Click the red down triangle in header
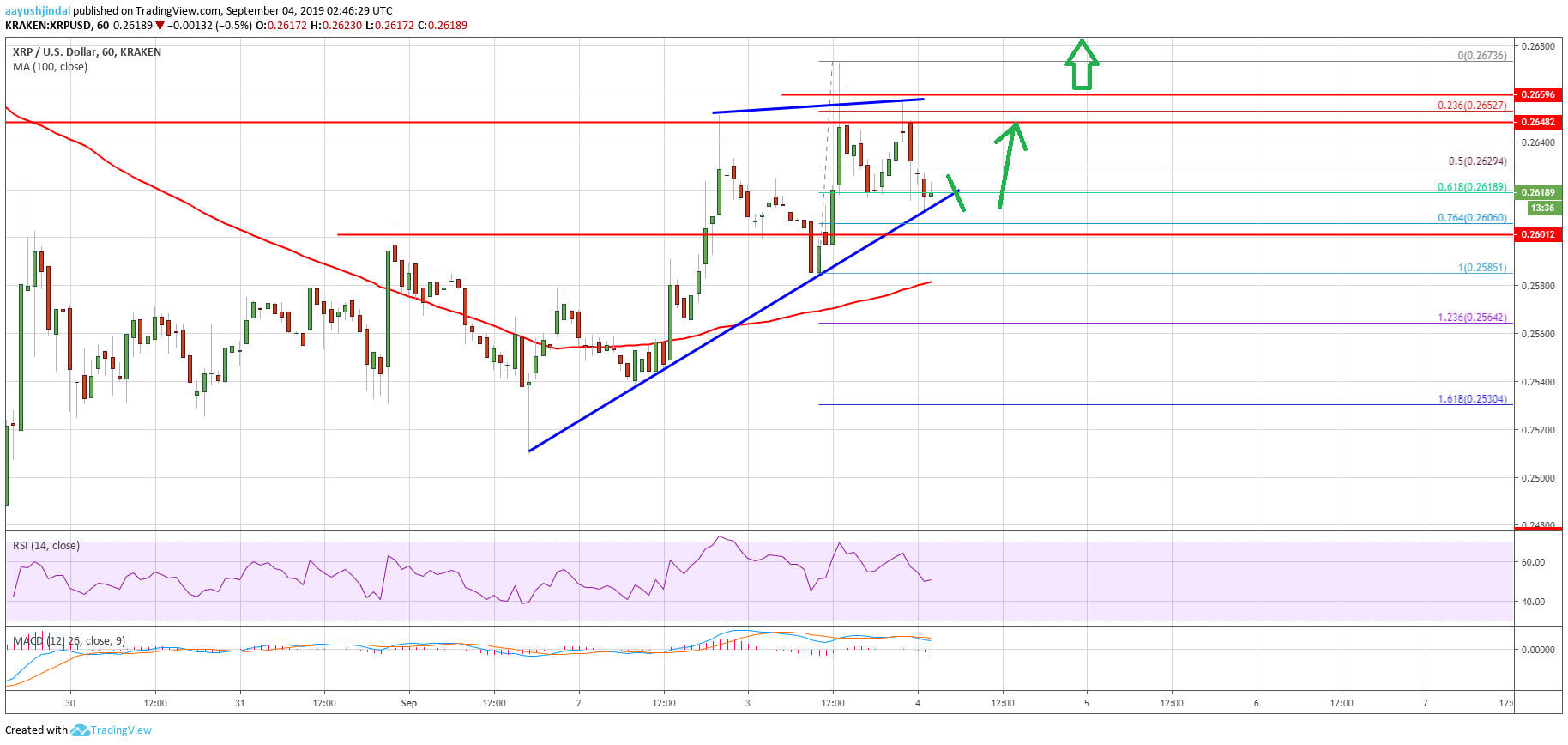Image resolution: width=1568 pixels, height=745 pixels. click(x=160, y=26)
